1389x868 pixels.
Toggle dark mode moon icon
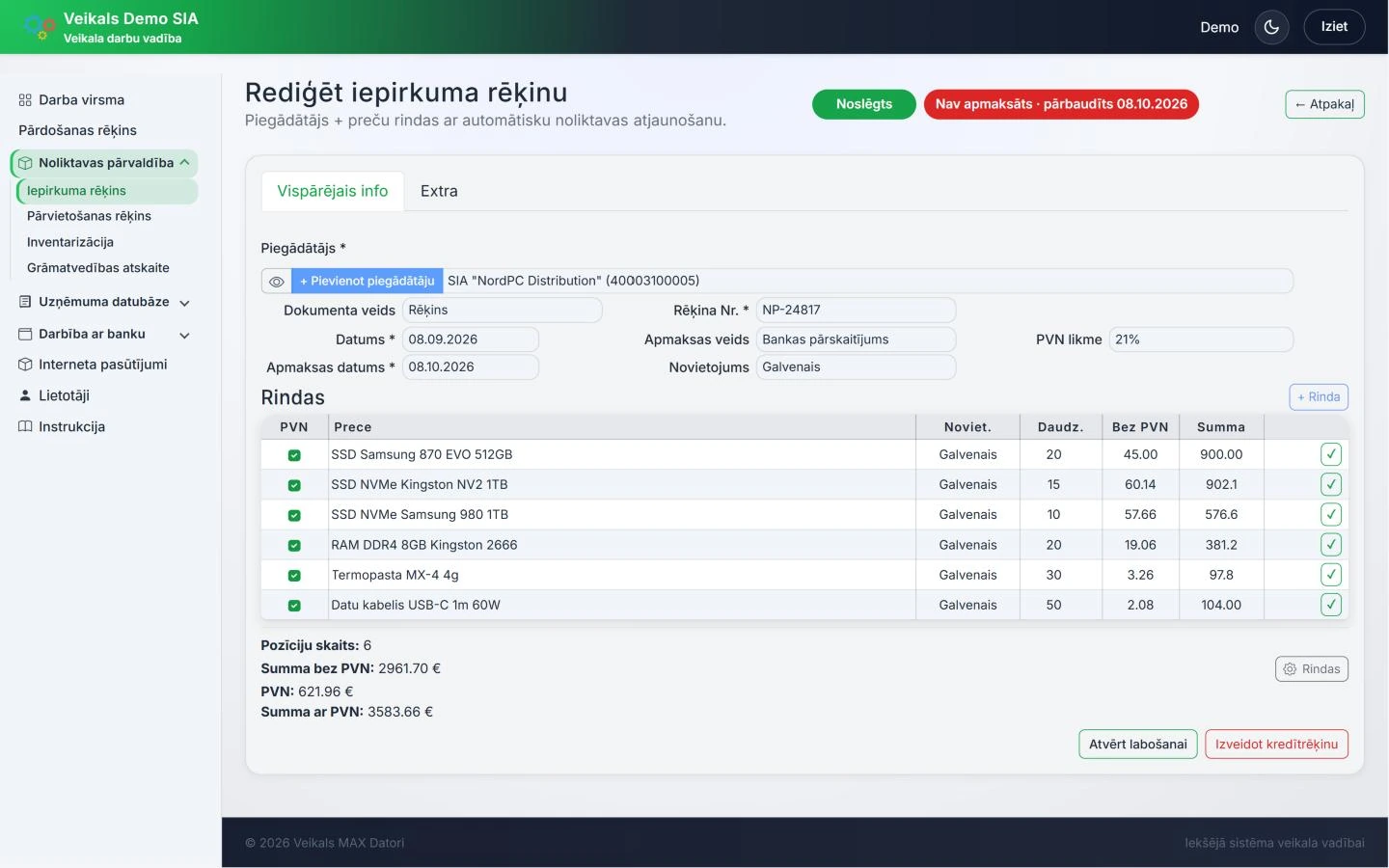tap(1271, 27)
